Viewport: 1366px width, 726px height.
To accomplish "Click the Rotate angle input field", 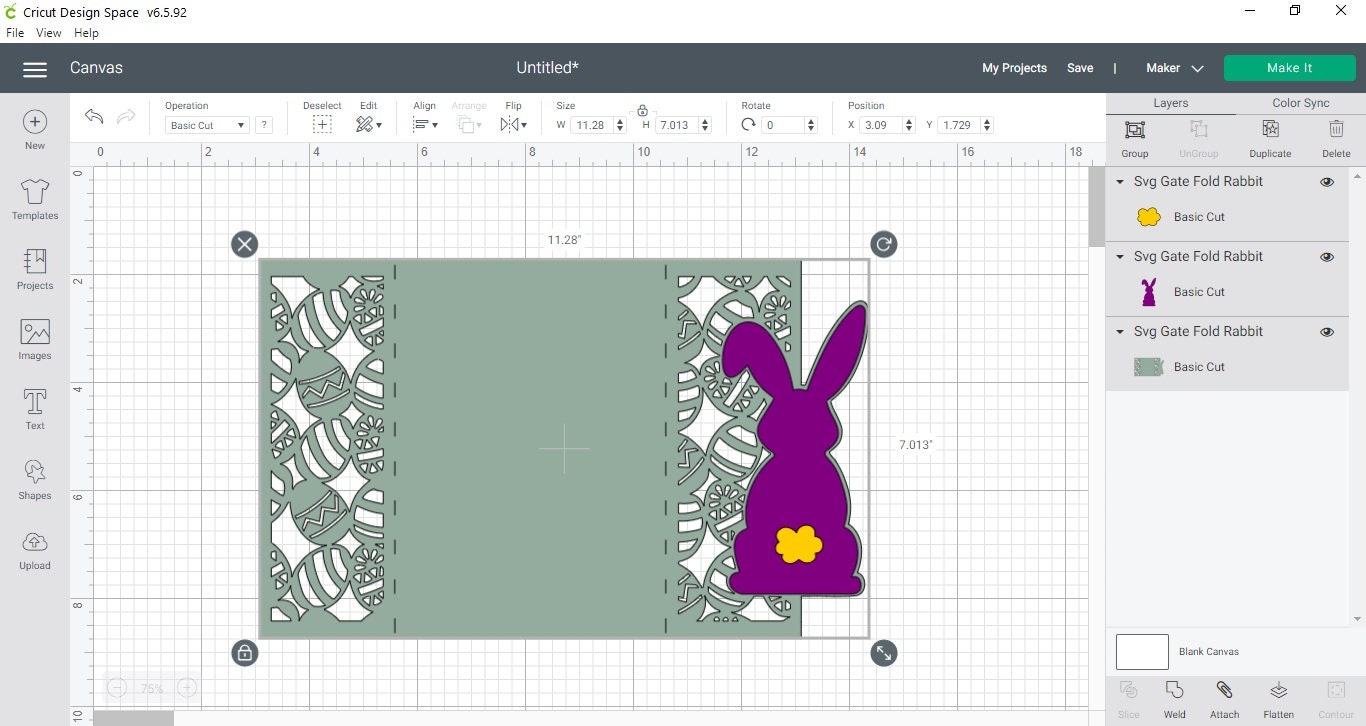I will (x=782, y=125).
